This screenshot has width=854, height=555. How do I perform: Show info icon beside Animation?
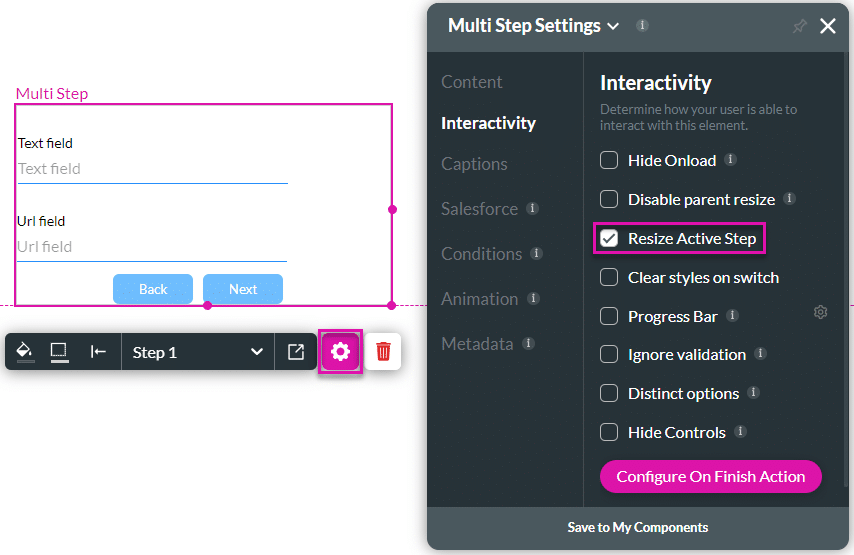coord(533,298)
